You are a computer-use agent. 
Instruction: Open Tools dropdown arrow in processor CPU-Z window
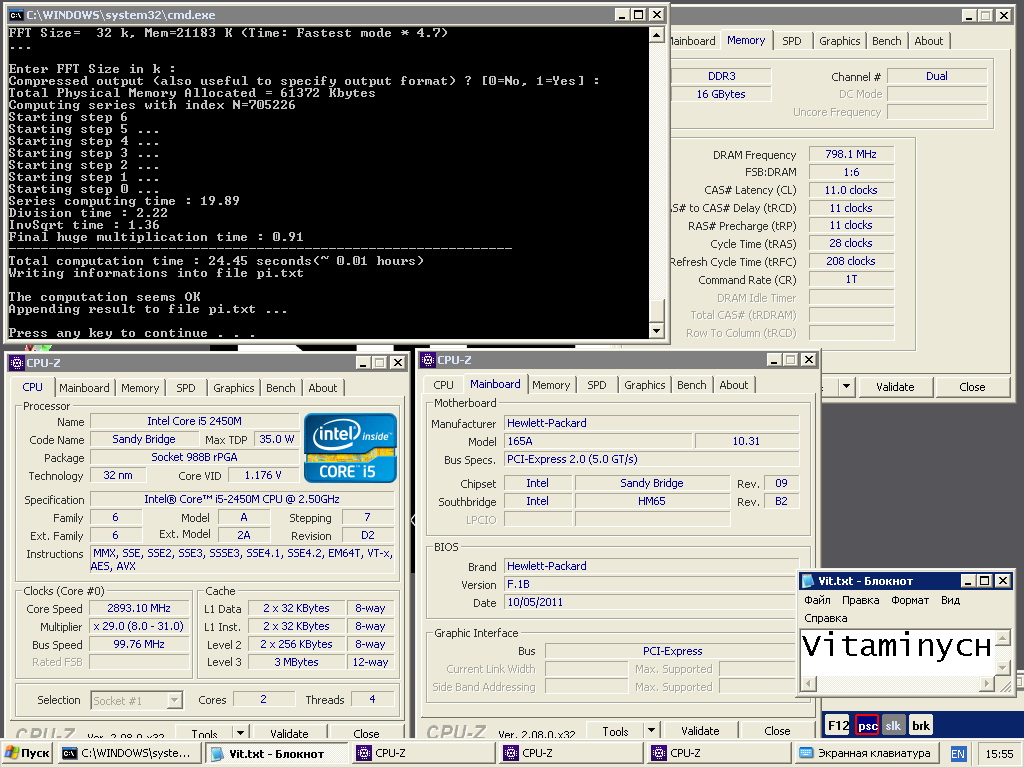tap(240, 733)
